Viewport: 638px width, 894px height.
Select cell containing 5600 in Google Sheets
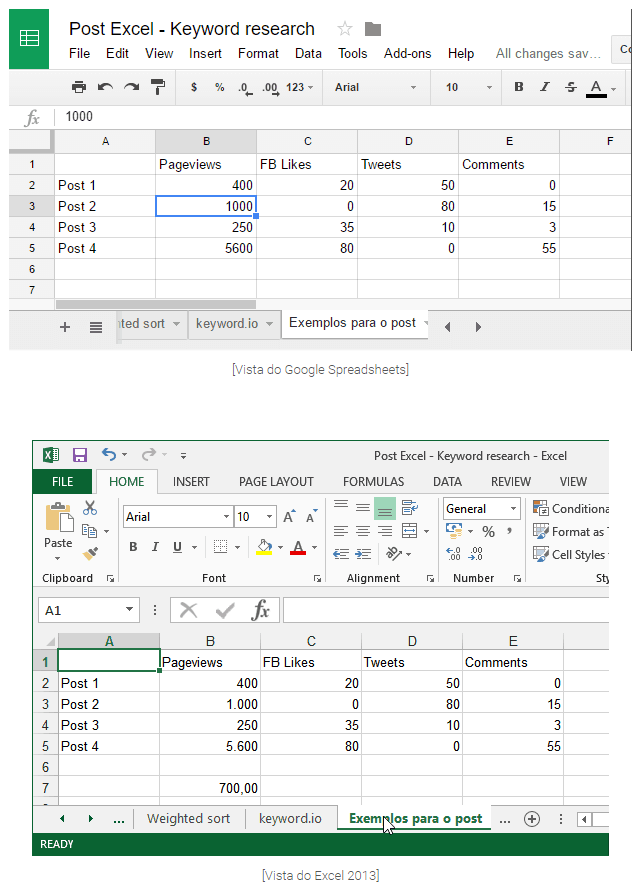206,248
